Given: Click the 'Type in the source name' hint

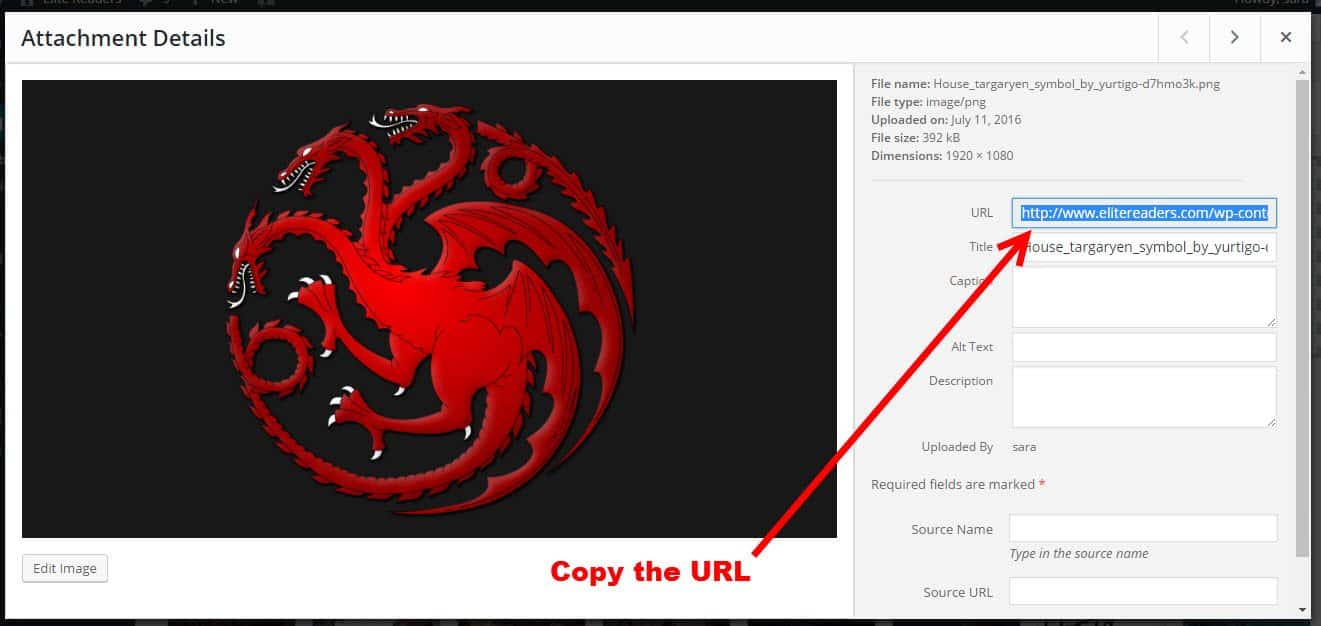Looking at the screenshot, I should [1079, 554].
